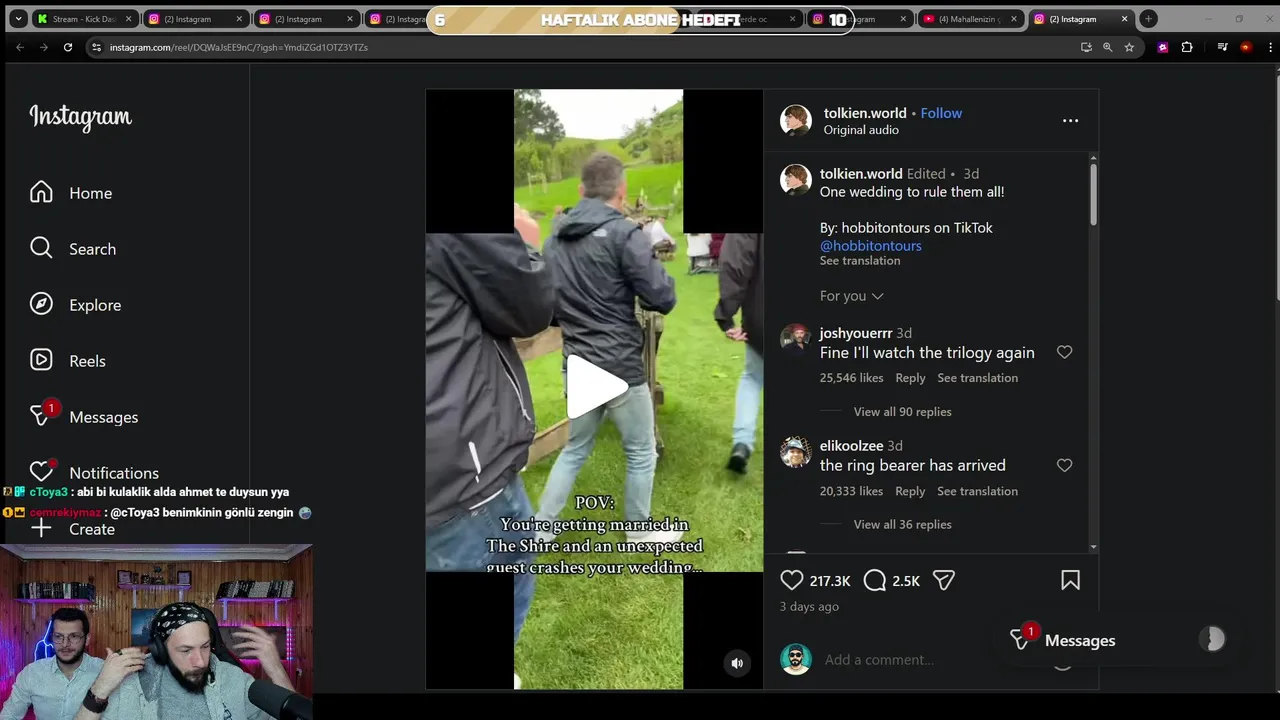Open joshyouerrr's profile picture
Viewport: 1280px width, 720px height.
(x=795, y=339)
